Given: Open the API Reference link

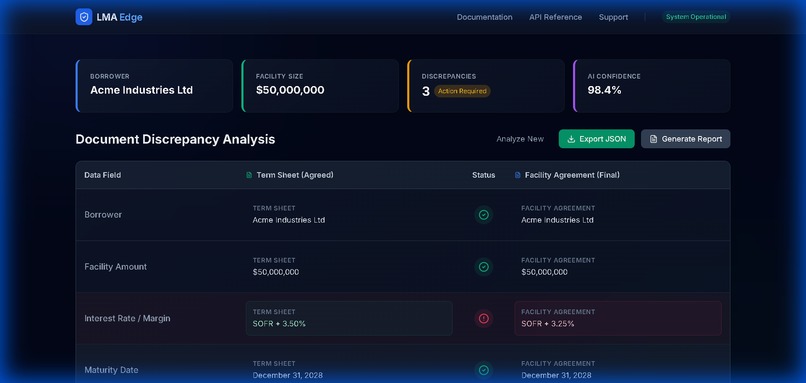Looking at the screenshot, I should click(x=555, y=17).
